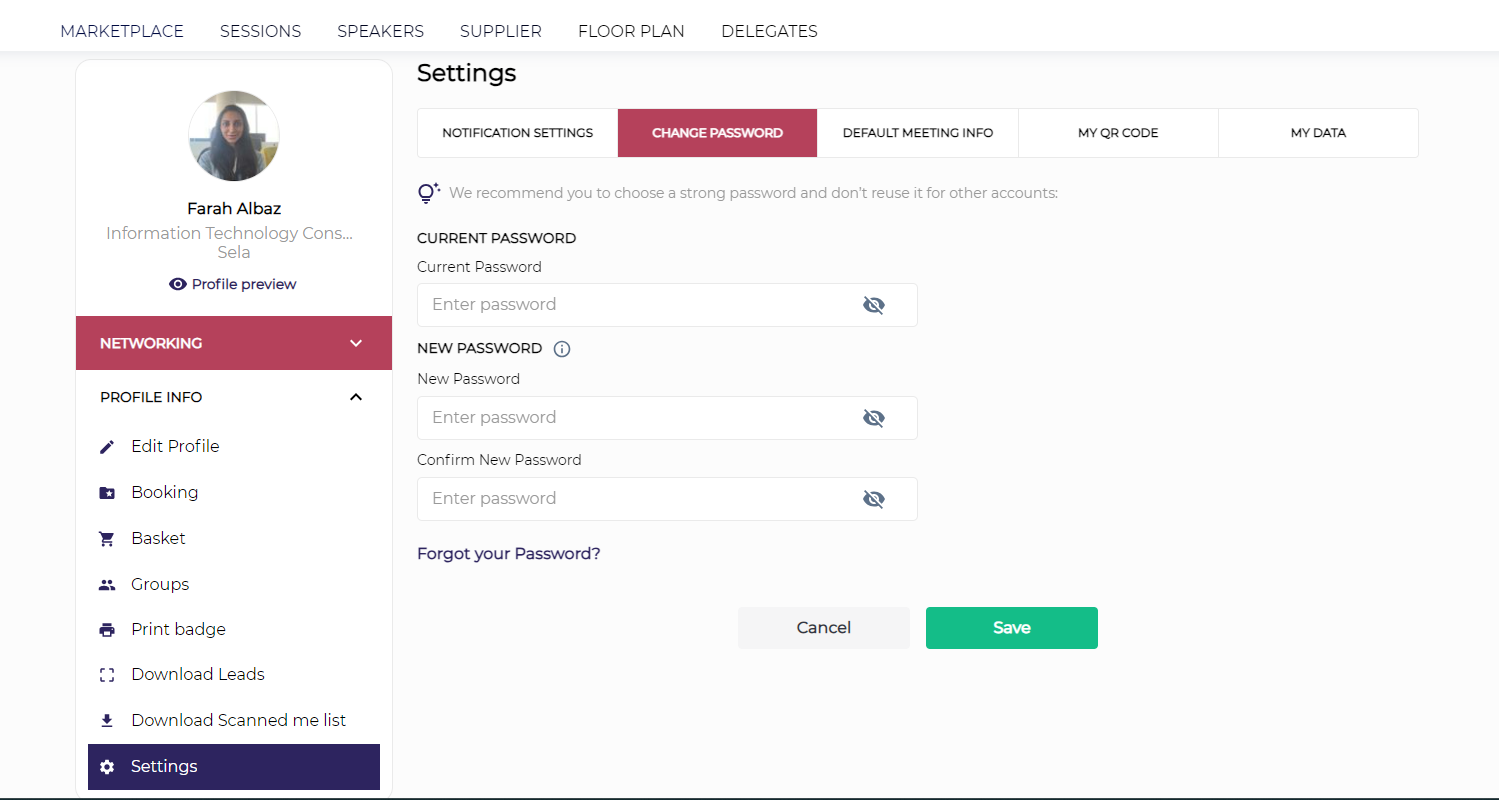Toggle visibility of the New Password field
1499x800 pixels.
pyautogui.click(x=873, y=418)
